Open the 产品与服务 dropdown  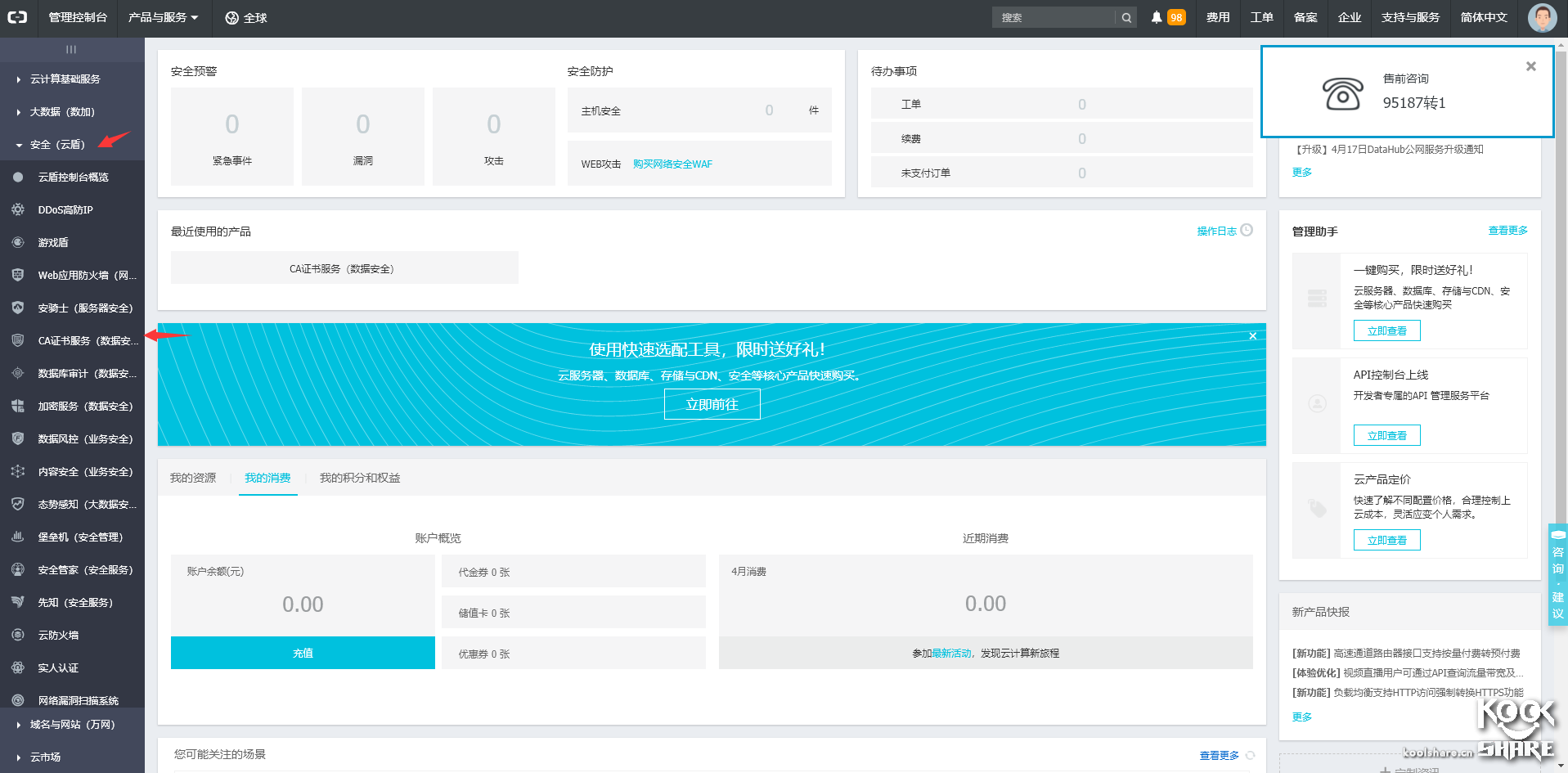point(163,17)
